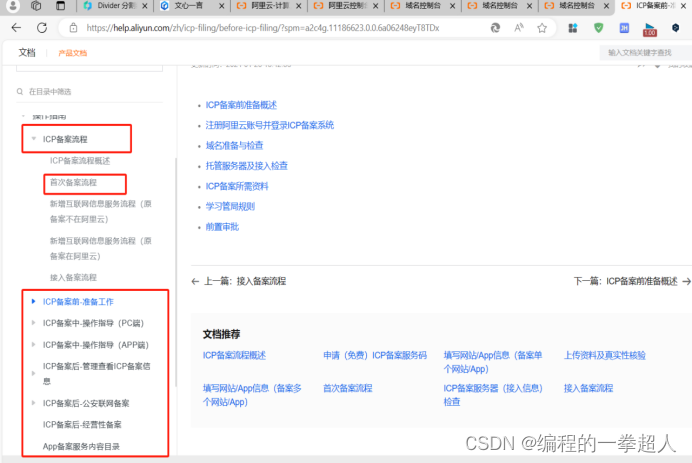692x463 pixels.
Task: Open recommended 首次备案流程 link
Action: tap(348, 388)
